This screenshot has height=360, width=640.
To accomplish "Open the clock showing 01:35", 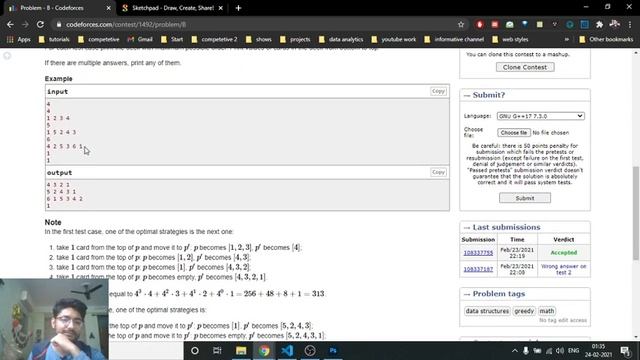I will pos(598,351).
